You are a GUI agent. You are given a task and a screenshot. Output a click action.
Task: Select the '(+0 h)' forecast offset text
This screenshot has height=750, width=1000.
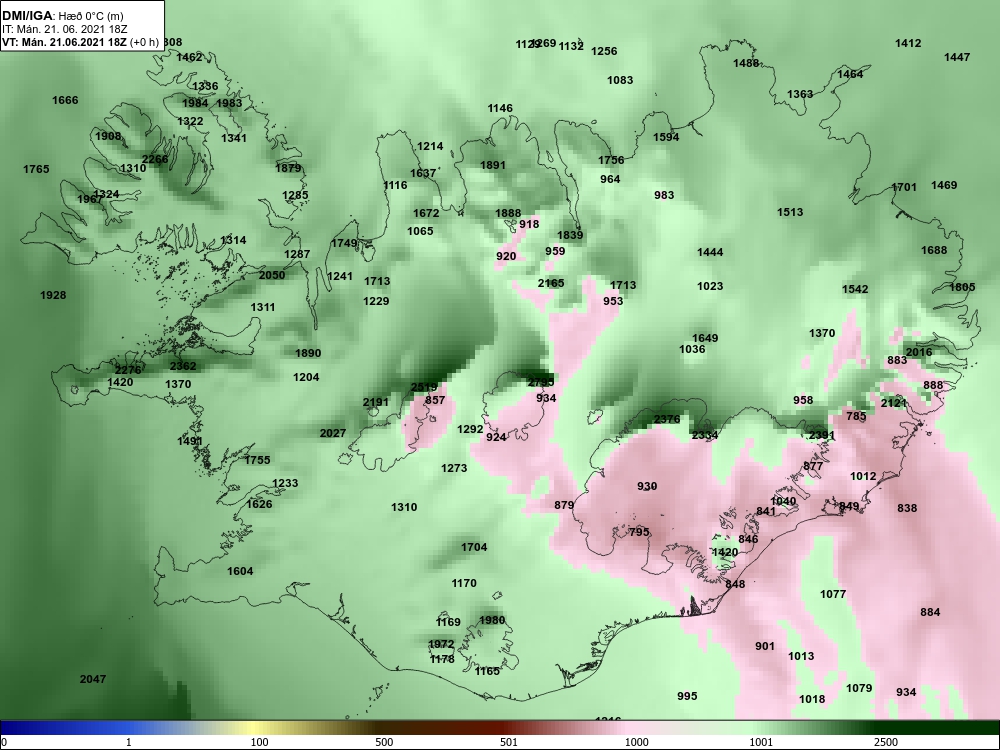pyautogui.click(x=144, y=43)
